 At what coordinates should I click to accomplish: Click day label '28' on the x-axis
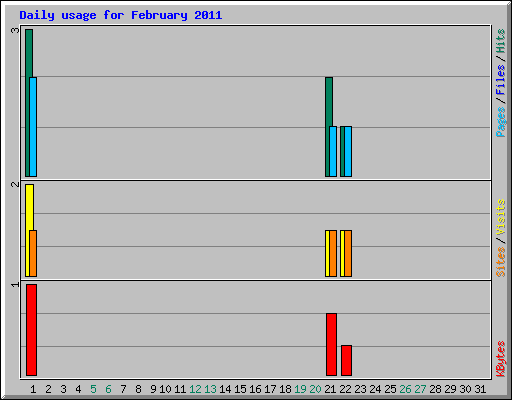point(435,389)
